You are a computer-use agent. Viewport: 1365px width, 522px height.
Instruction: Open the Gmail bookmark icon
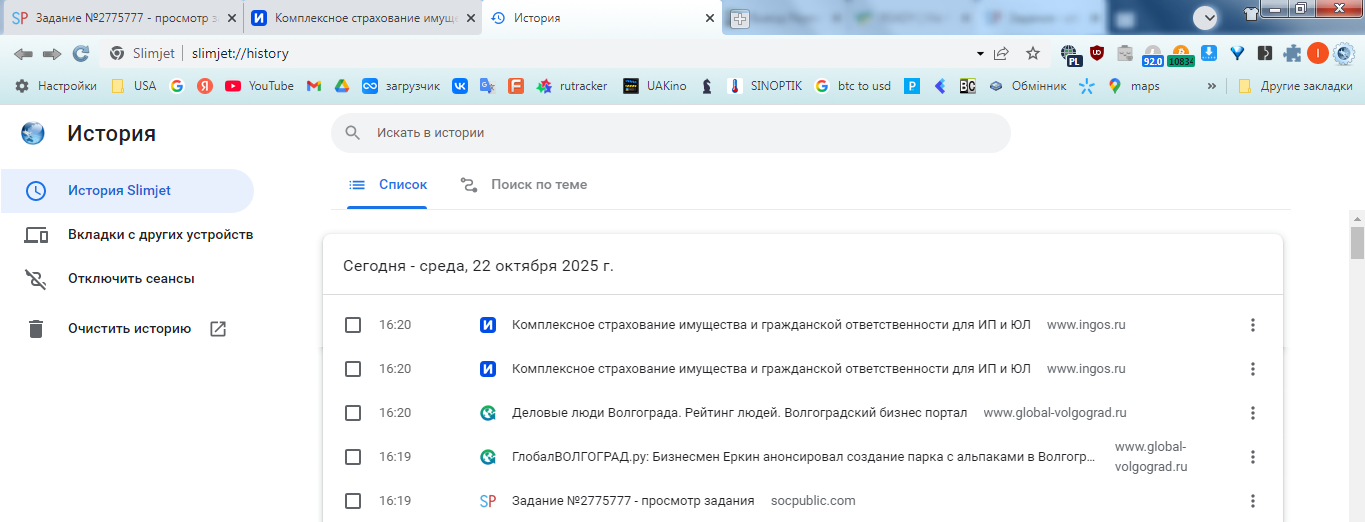[313, 86]
